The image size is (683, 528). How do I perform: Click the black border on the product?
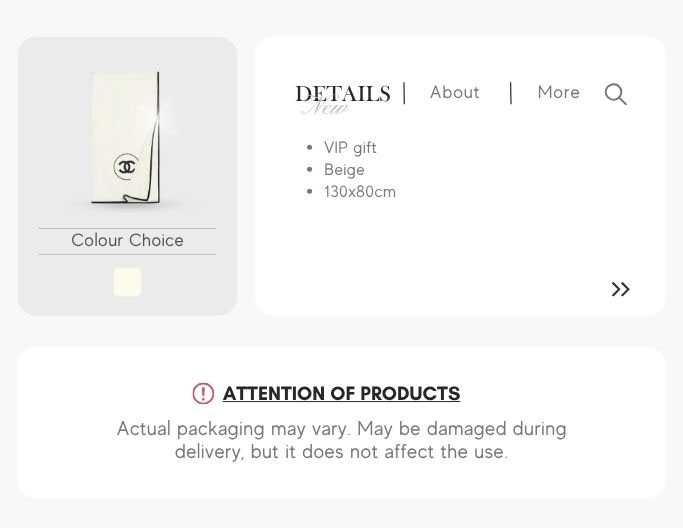pyautogui.click(x=158, y=137)
